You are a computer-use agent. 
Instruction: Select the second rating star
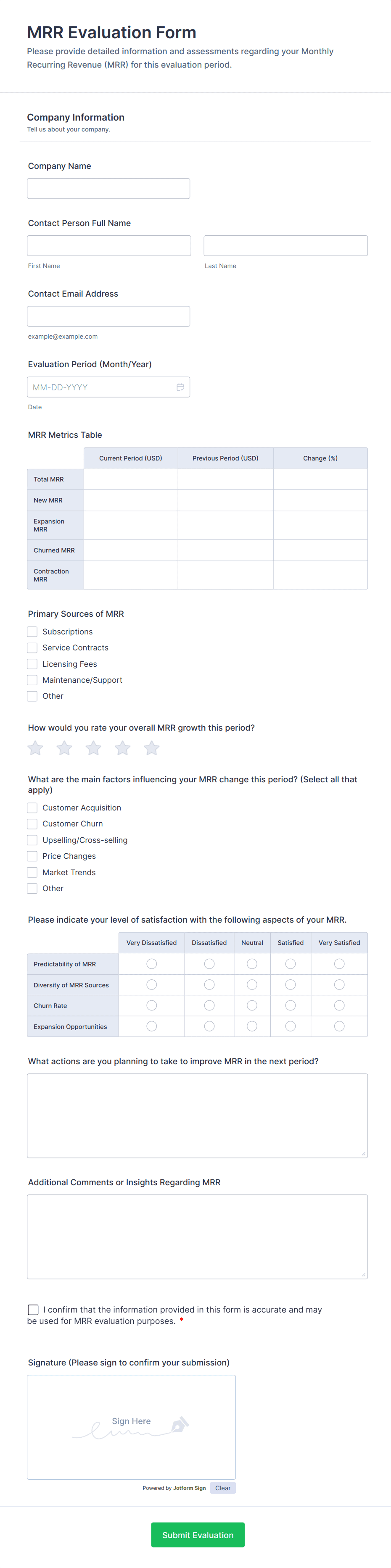point(64,748)
